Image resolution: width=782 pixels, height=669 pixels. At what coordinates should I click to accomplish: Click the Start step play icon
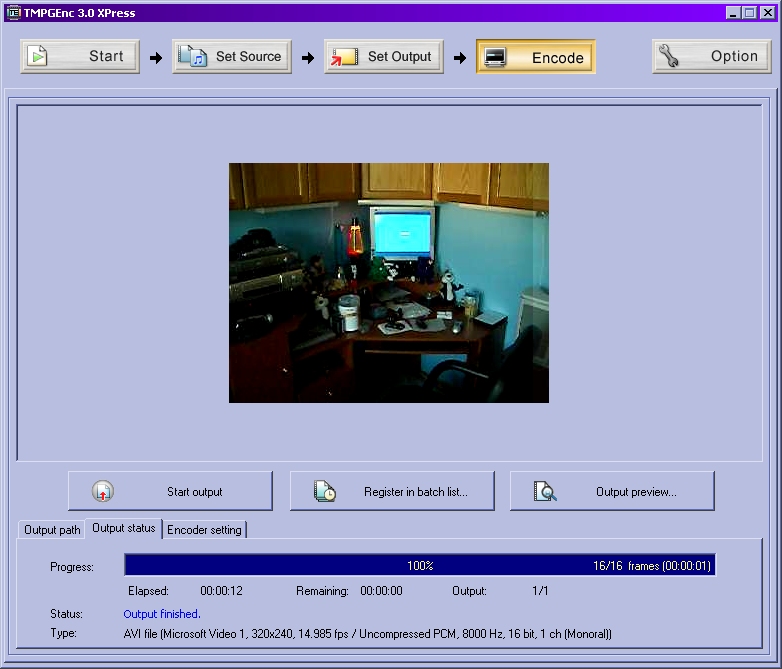click(37, 56)
